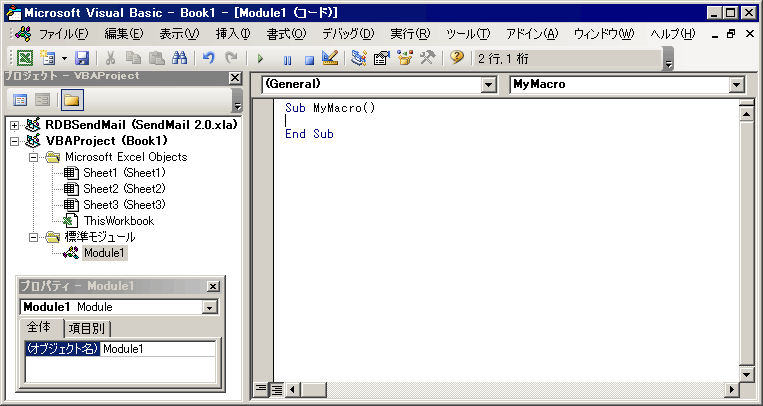This screenshot has height=406, width=763.
Task: Open the ツール(T) menu
Action: 468,34
